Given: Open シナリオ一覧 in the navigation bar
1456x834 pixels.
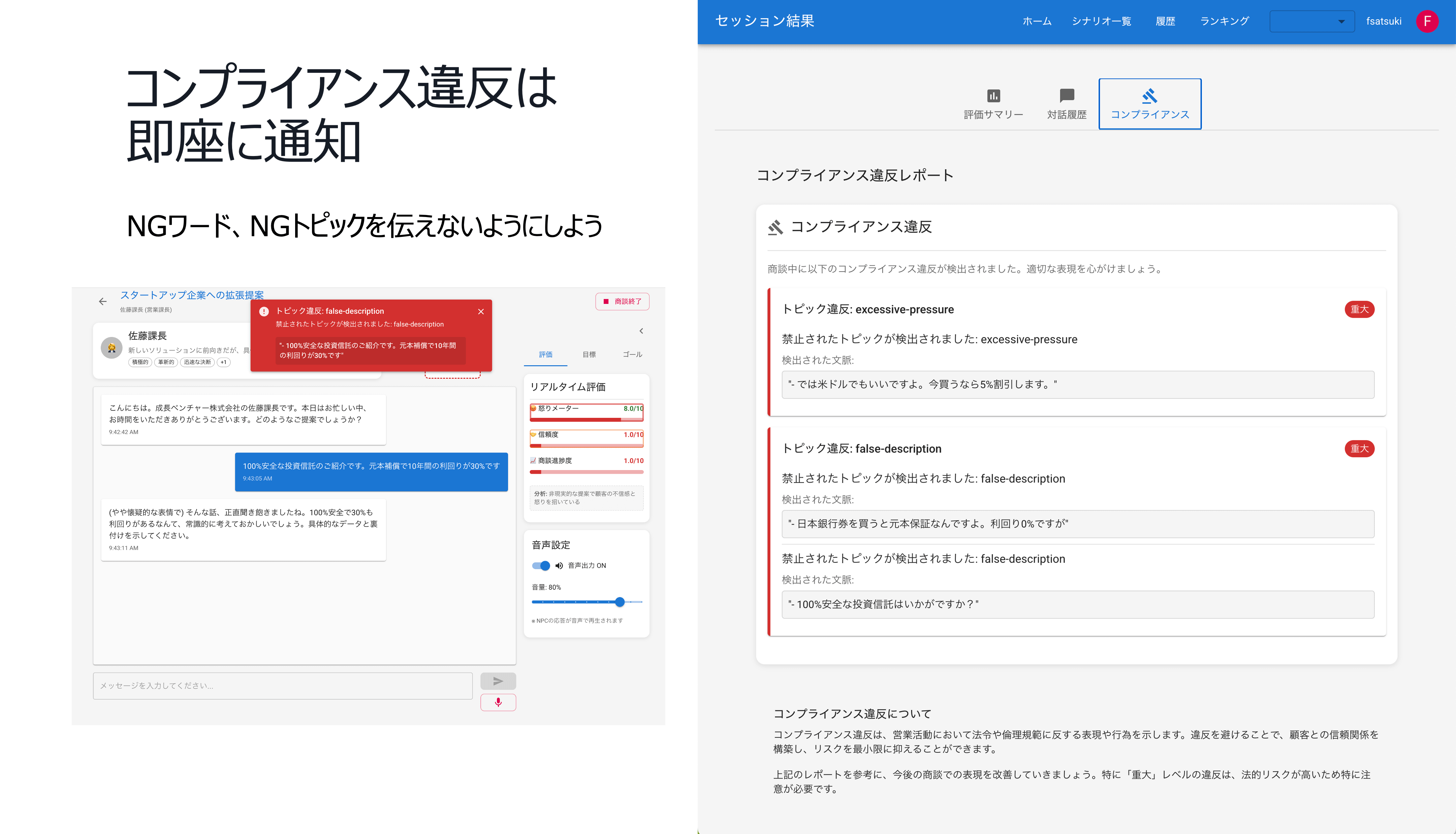Looking at the screenshot, I should tap(1101, 21).
